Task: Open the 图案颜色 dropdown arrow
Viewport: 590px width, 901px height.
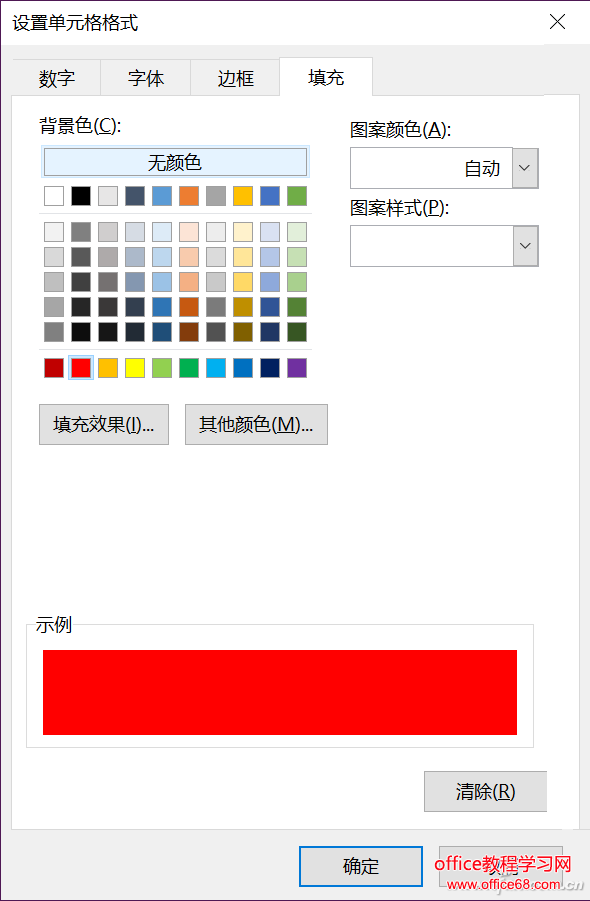Action: pos(525,168)
